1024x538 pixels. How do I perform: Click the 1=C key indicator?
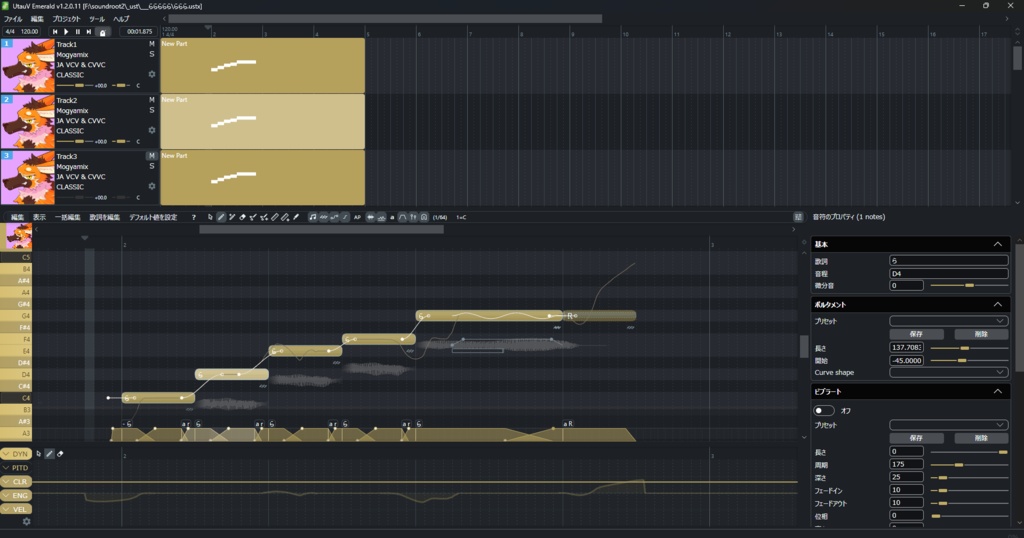click(x=461, y=217)
